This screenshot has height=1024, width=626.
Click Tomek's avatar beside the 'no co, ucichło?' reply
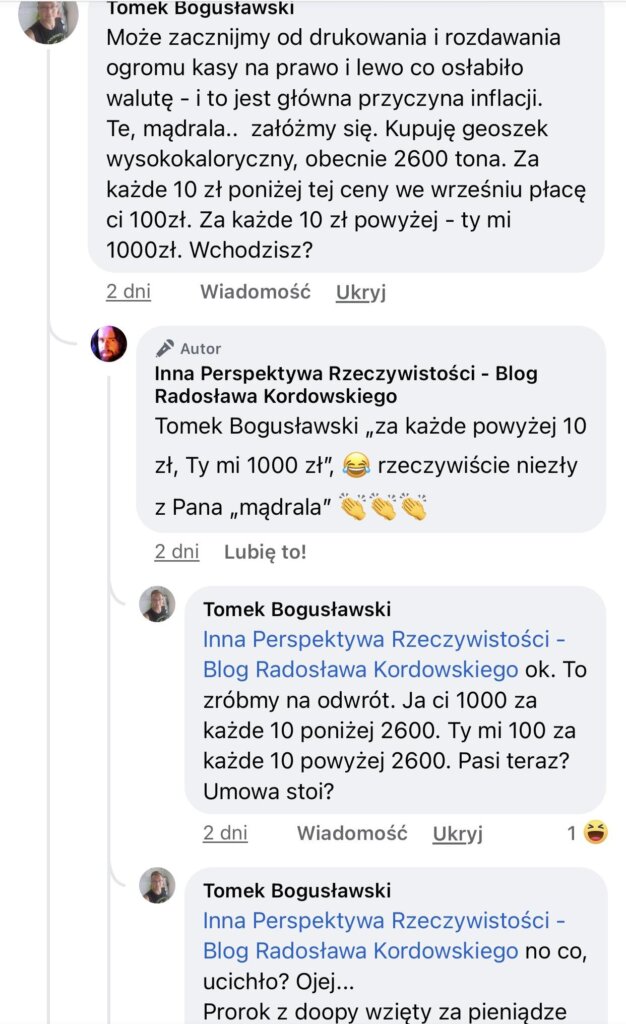[157, 886]
